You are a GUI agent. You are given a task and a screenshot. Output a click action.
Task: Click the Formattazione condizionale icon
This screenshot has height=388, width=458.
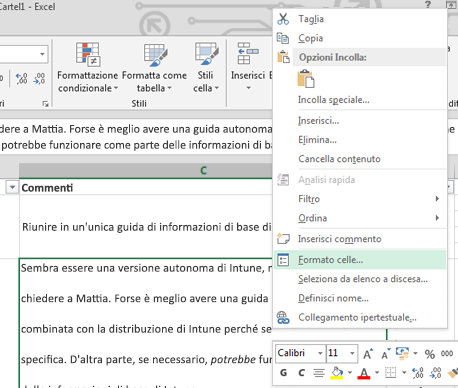(88, 54)
